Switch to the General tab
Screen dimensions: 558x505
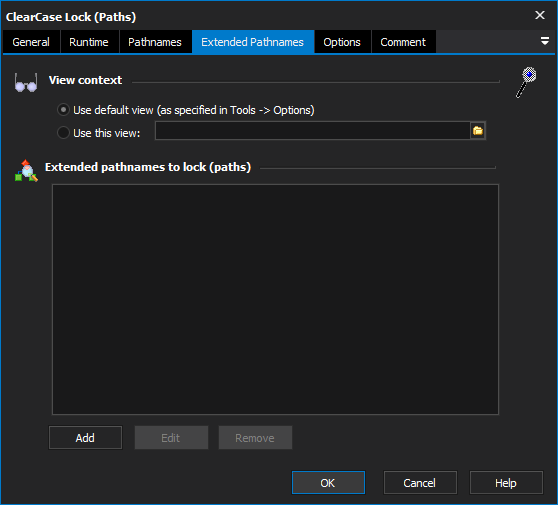pyautogui.click(x=31, y=42)
